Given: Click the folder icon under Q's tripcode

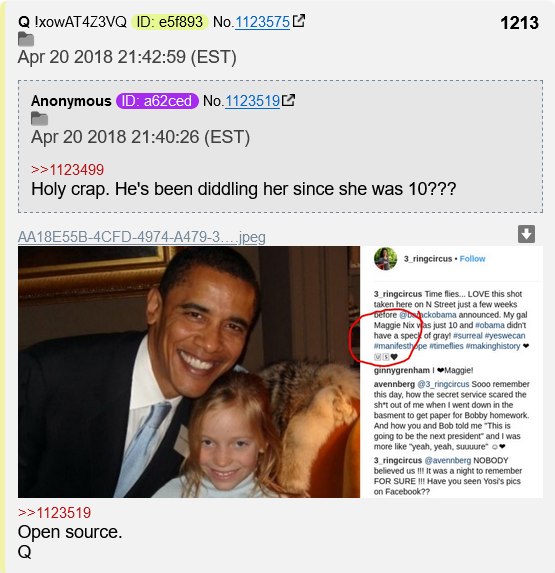Looking at the screenshot, I should click(26, 39).
